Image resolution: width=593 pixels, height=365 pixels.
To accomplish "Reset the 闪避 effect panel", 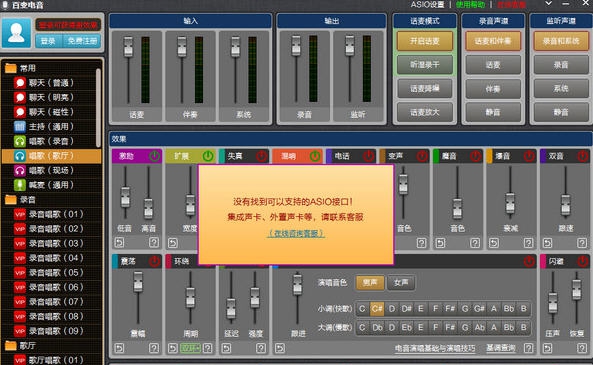I will click(548, 348).
